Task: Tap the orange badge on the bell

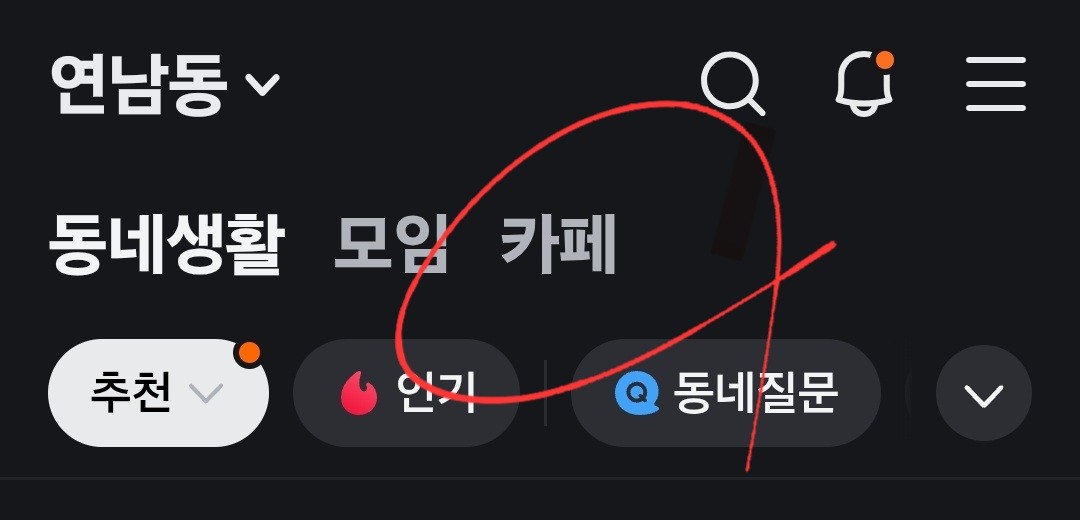Action: coord(884,60)
